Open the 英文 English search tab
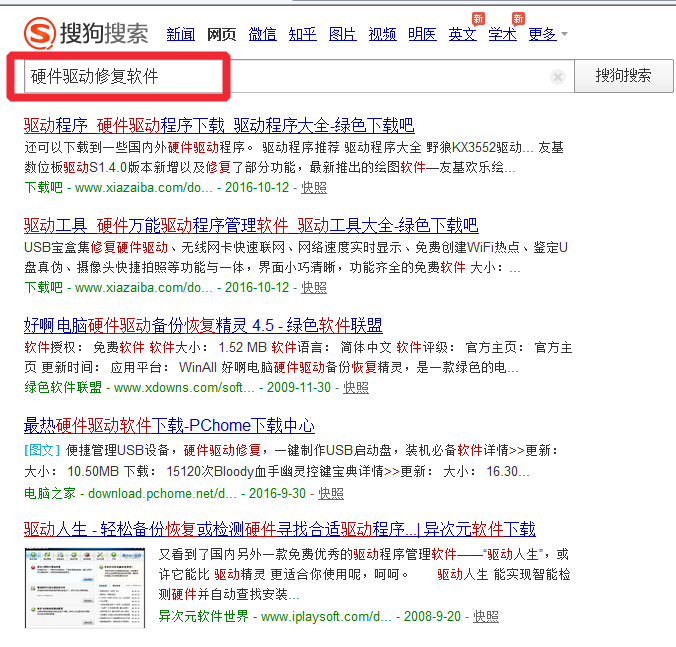676x647 pixels. (x=463, y=34)
